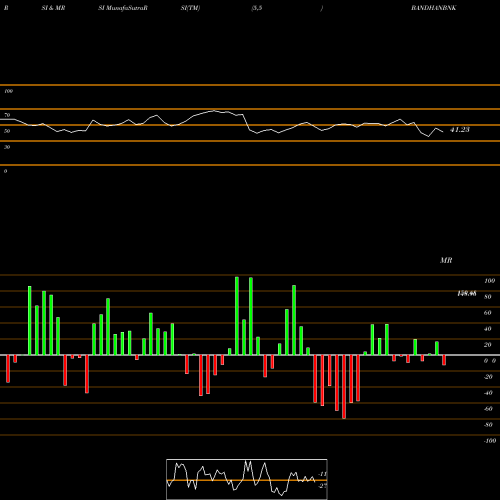The width and height of the screenshot is (500, 500).
Task: Click the RSI current value 41.23
Action: tap(460, 130)
